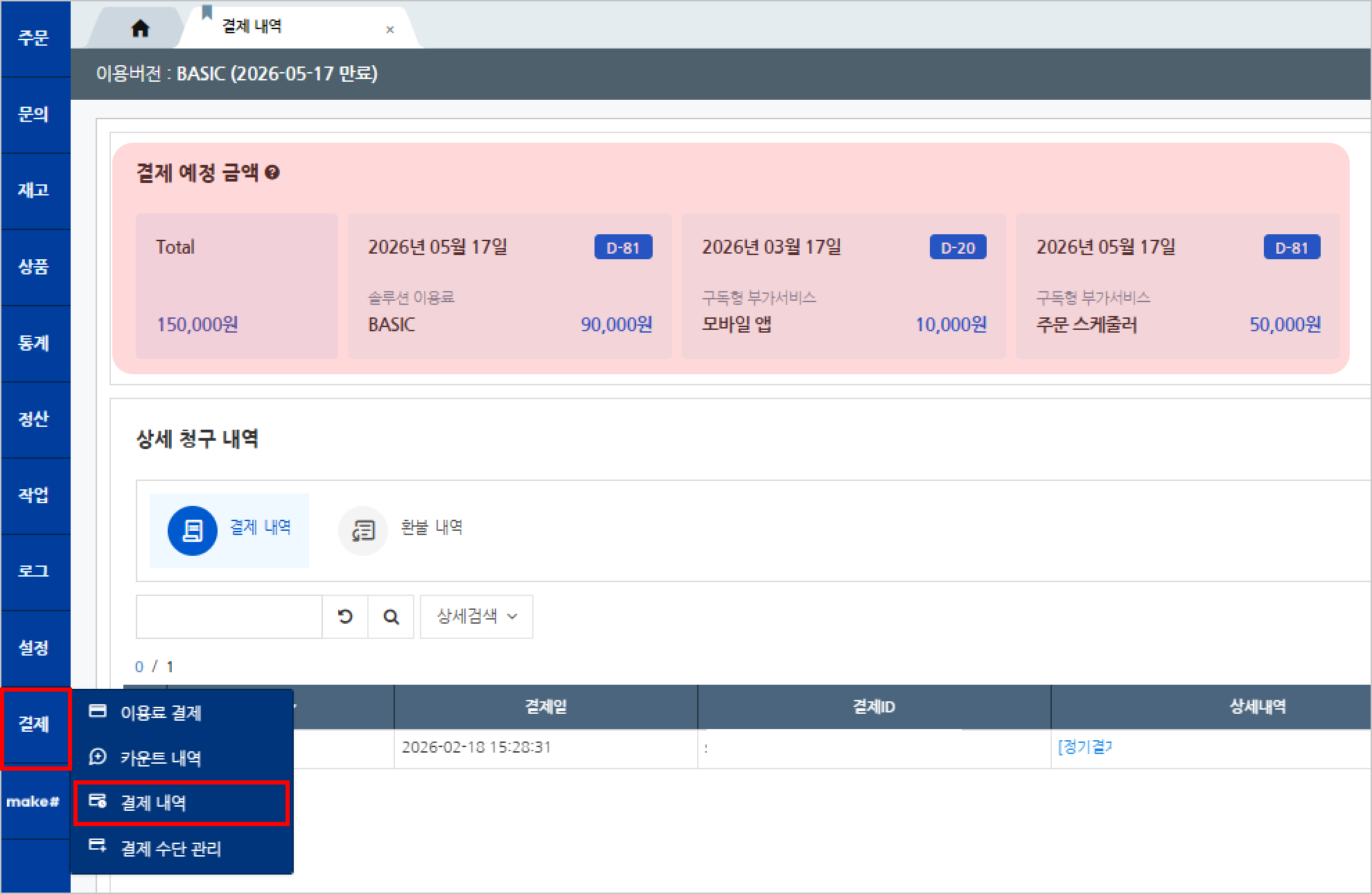Open the [정기결제 detail link
The image size is (1372, 894).
(x=1084, y=747)
